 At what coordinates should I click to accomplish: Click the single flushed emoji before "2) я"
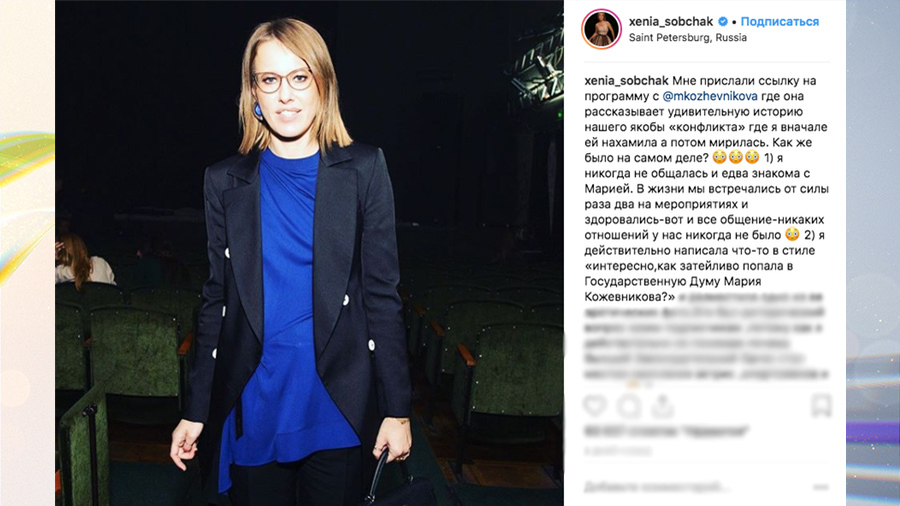(x=792, y=235)
